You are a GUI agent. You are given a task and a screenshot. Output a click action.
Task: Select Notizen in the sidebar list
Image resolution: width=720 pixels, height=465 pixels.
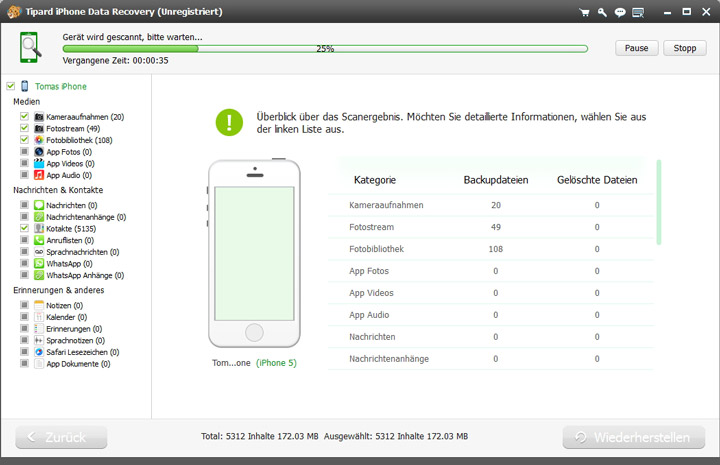point(61,305)
